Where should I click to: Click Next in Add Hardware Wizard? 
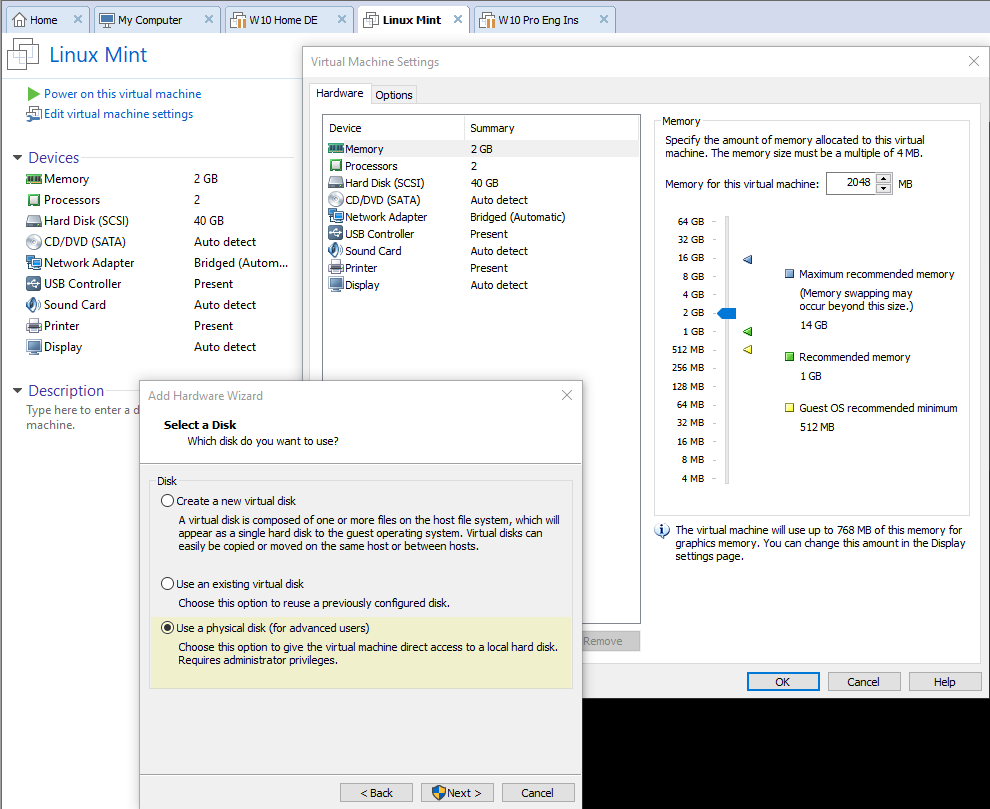[457, 793]
